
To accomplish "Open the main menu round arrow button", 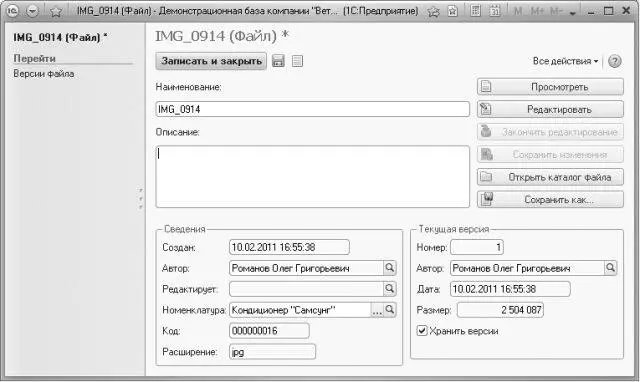I will (32, 11).
